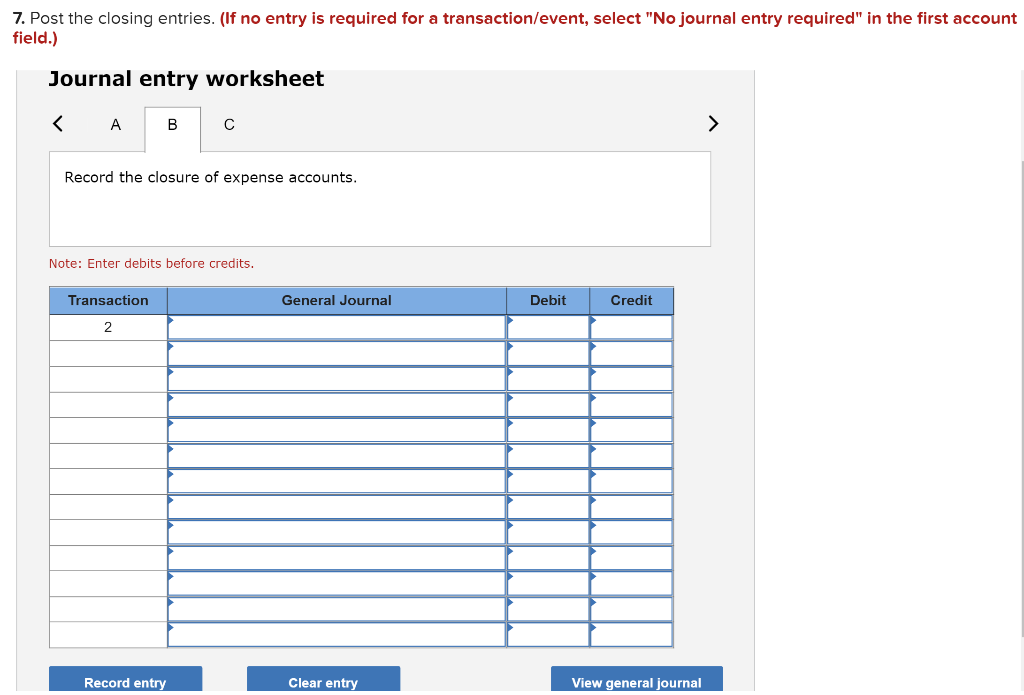The image size is (1024, 695).
Task: Open General Journal account dropdown in last row
Action: [x=336, y=635]
